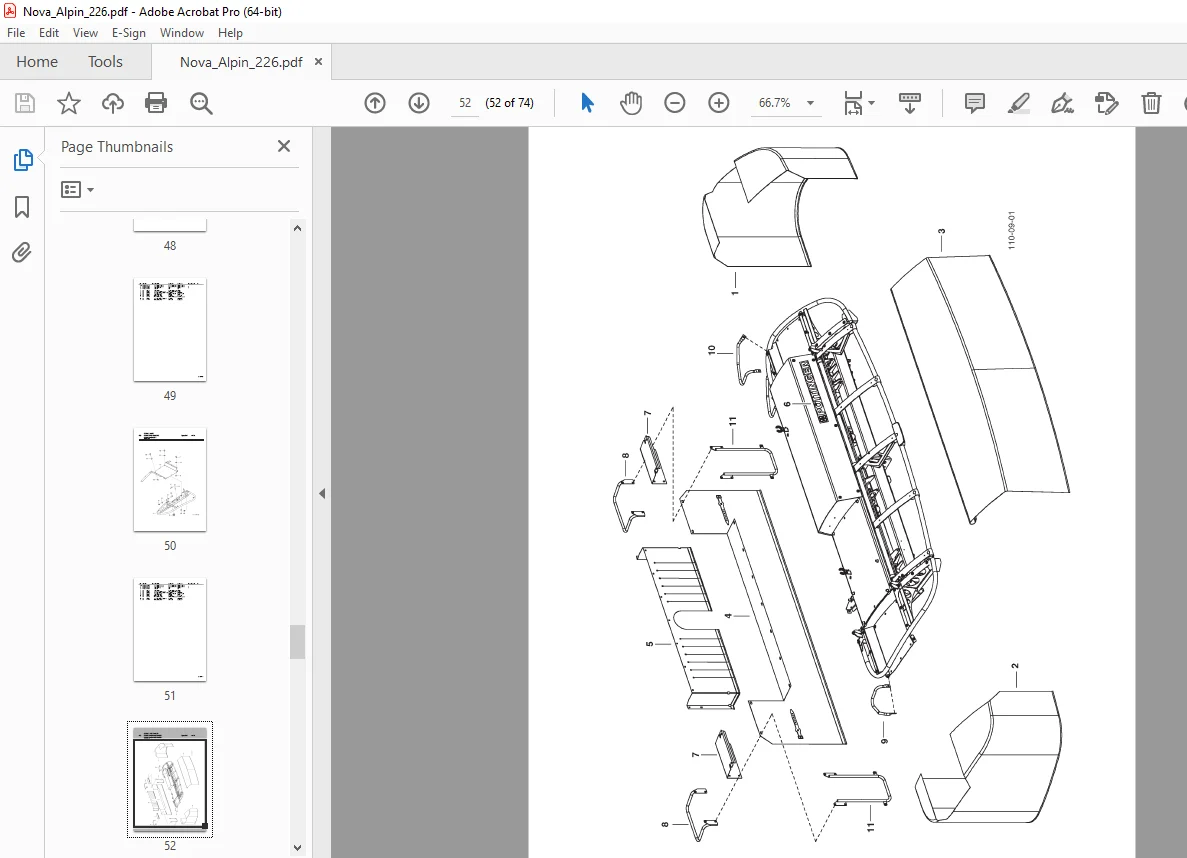The width and height of the screenshot is (1187, 858).
Task: Close the Nova_Alpin_226.pdf tab
Action: tap(318, 61)
